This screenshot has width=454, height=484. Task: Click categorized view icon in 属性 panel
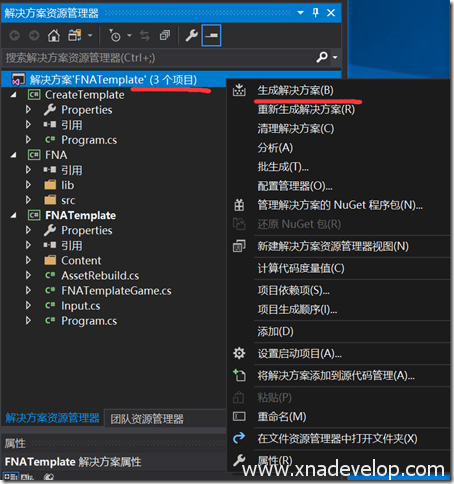tap(10, 477)
